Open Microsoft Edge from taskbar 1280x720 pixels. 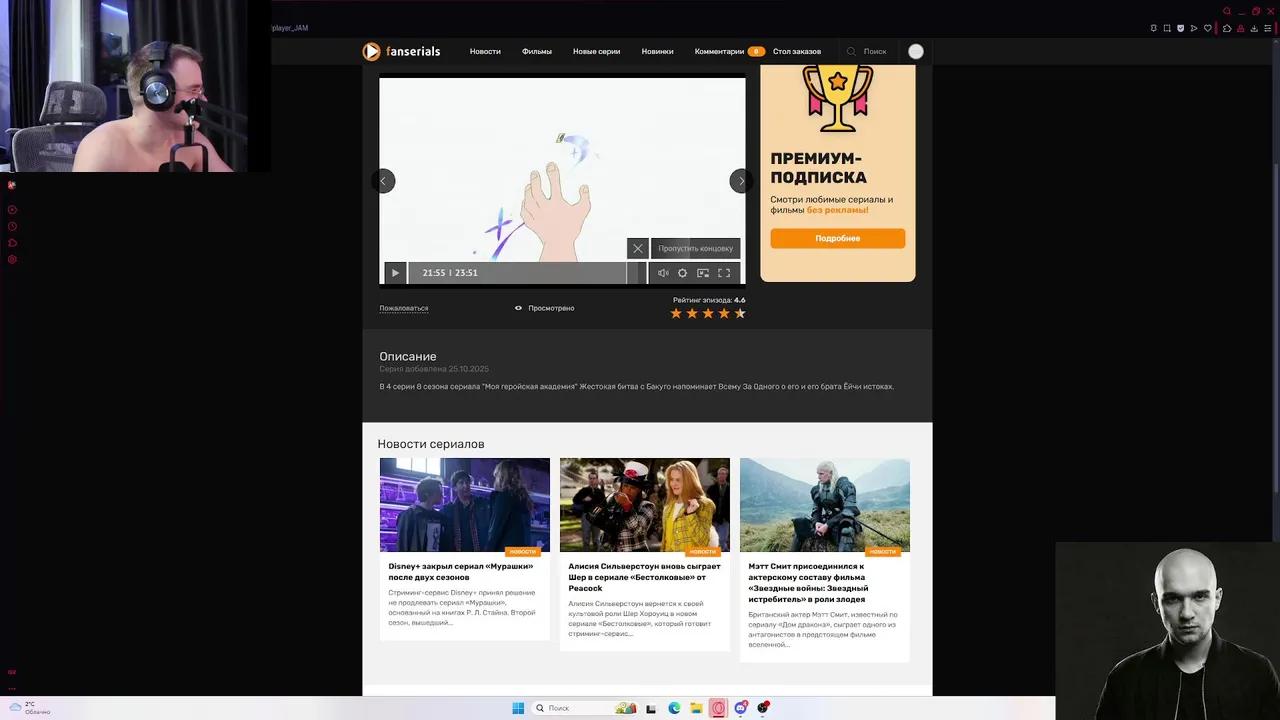(674, 708)
